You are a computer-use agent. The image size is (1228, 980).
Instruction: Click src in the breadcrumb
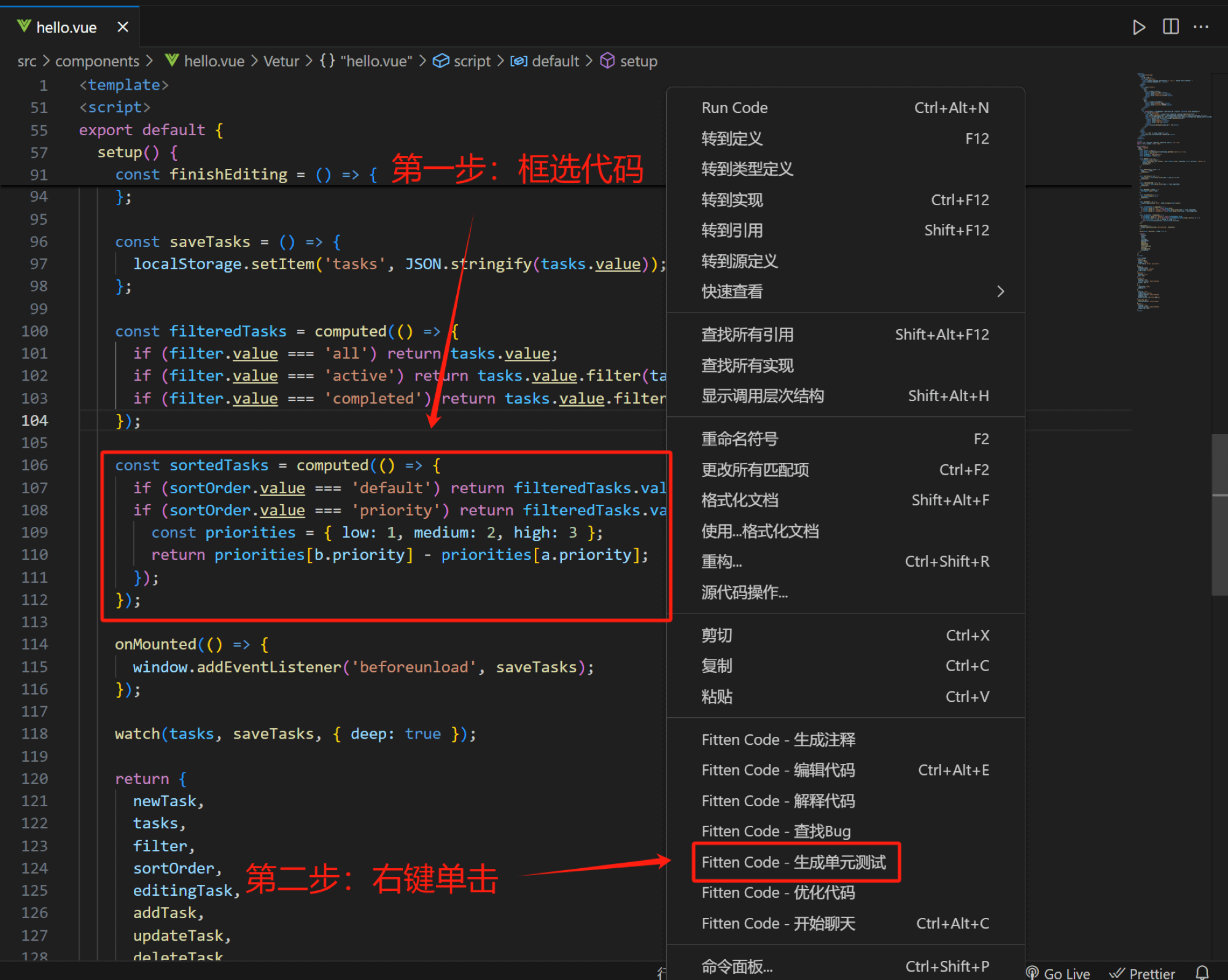click(x=27, y=61)
